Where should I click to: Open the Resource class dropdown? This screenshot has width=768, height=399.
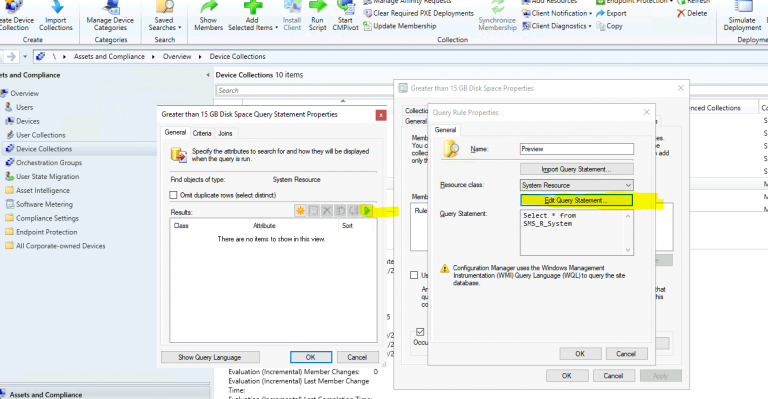pyautogui.click(x=576, y=185)
